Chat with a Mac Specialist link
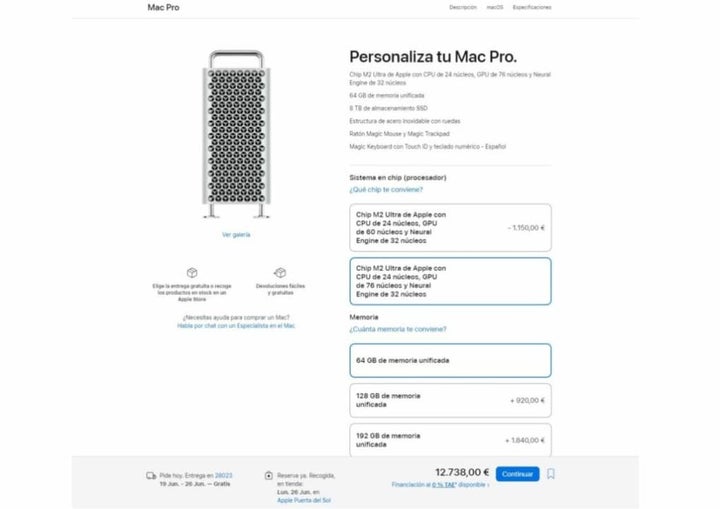Viewport: 720px width, 509px height. tap(236, 325)
